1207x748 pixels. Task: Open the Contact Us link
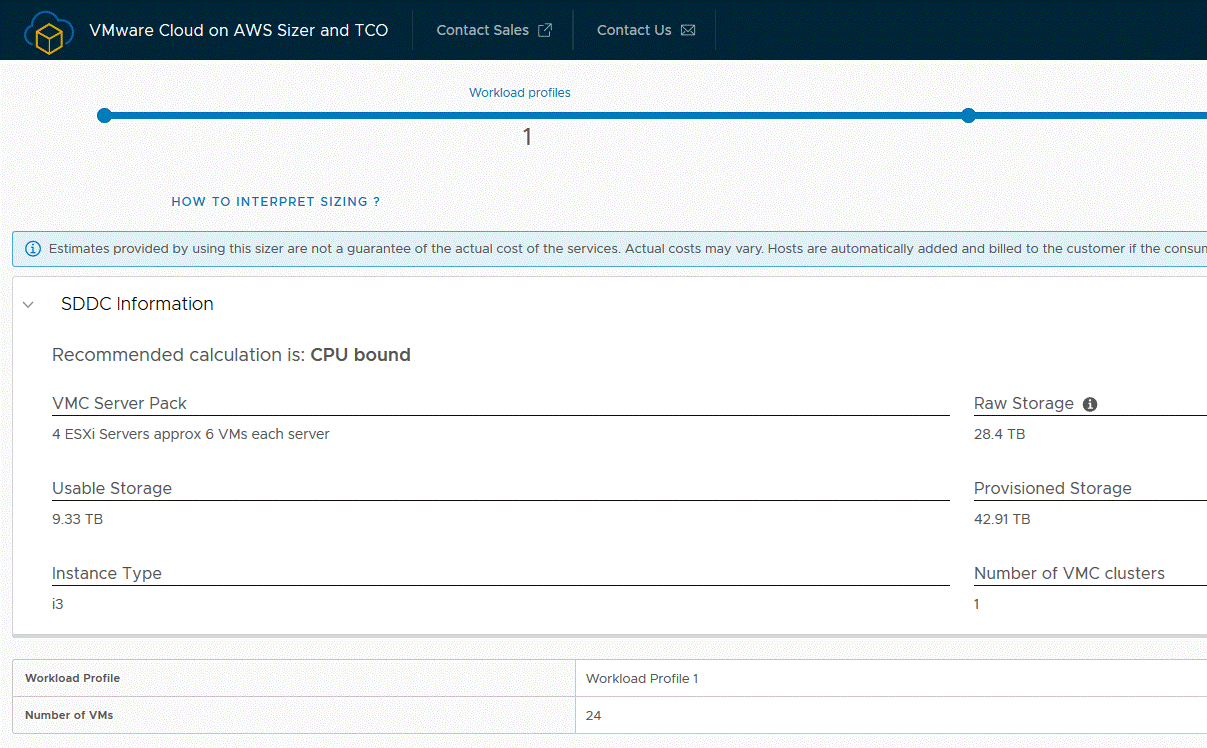(634, 30)
